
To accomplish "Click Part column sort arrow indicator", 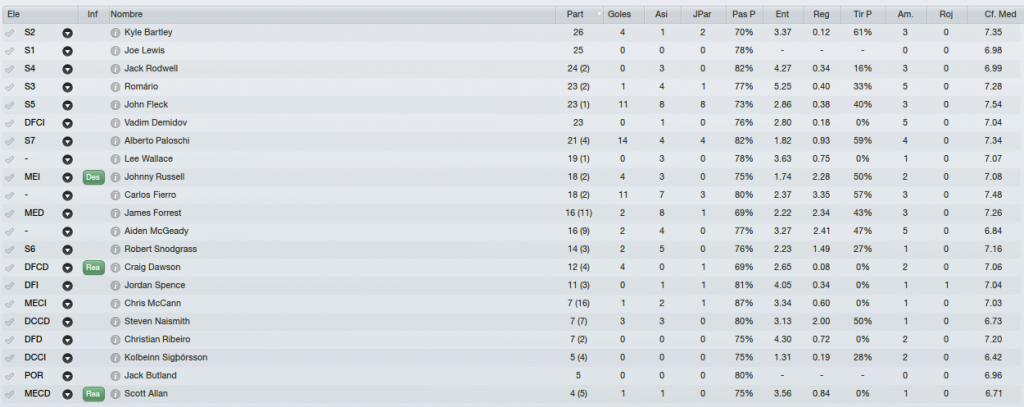I will pyautogui.click(x=600, y=14).
